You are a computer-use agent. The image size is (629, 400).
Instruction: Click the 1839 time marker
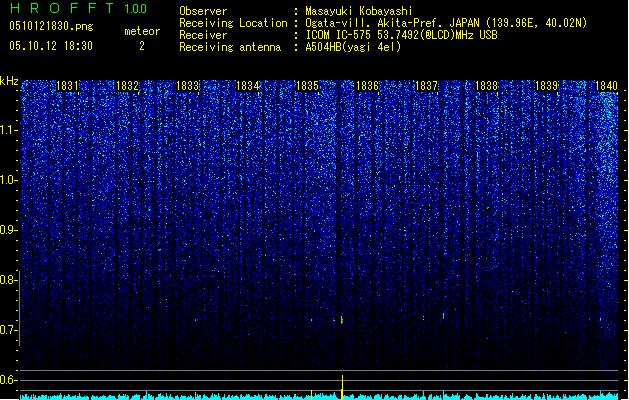[x=546, y=85]
